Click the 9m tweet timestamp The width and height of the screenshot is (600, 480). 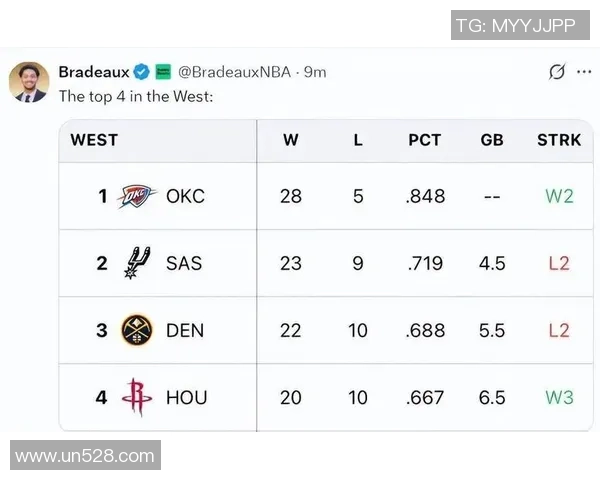(315, 72)
